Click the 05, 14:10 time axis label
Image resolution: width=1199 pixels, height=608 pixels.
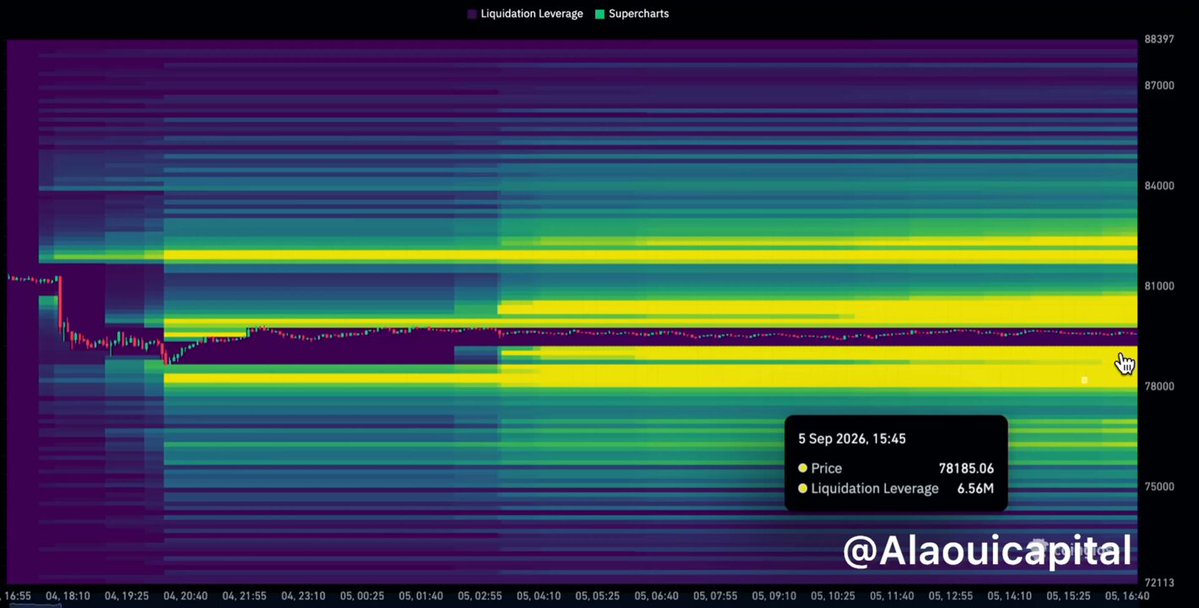tap(1009, 596)
